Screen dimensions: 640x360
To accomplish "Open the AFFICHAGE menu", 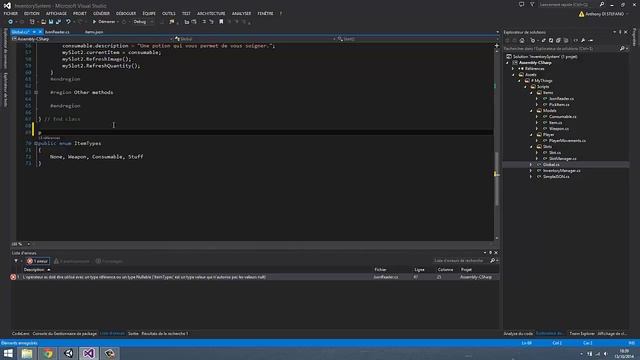I will click(x=56, y=13).
